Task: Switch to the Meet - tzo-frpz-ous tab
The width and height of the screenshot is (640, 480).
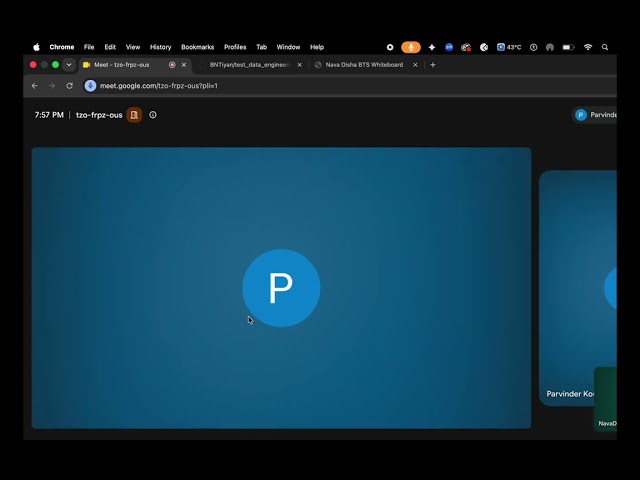Action: [x=122, y=65]
